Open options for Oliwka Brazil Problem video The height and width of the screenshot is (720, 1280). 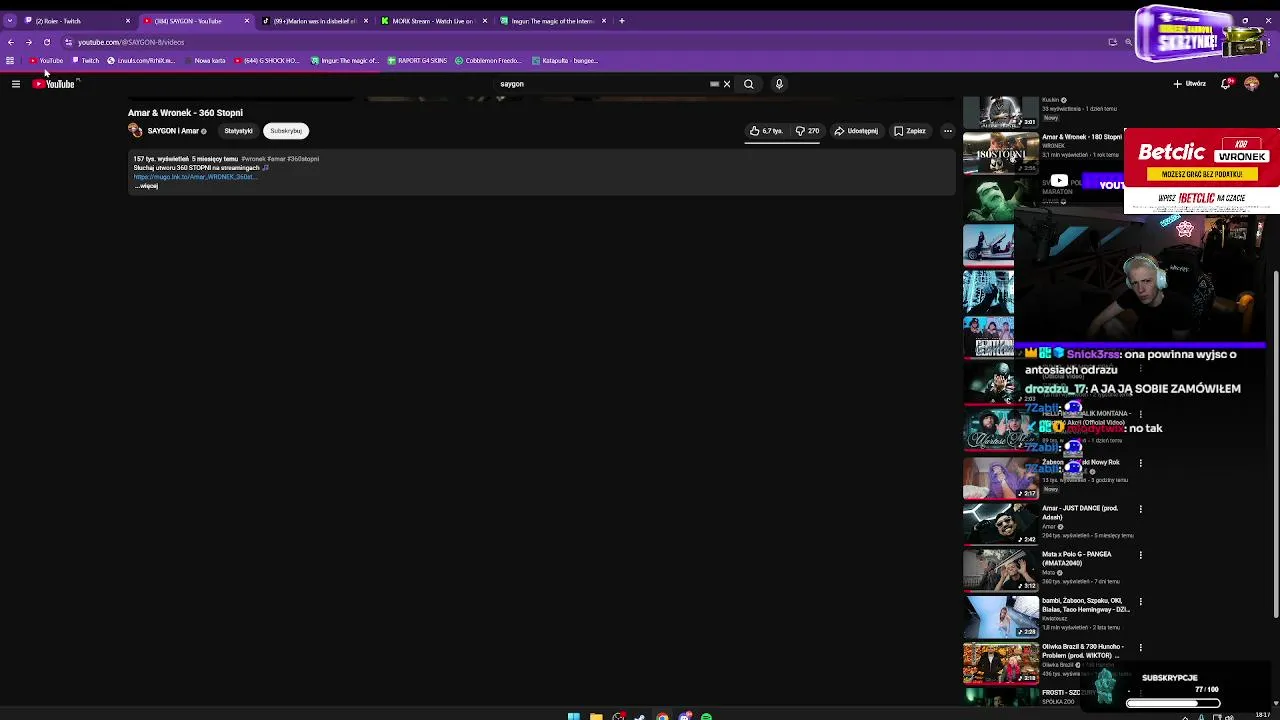(1140, 648)
